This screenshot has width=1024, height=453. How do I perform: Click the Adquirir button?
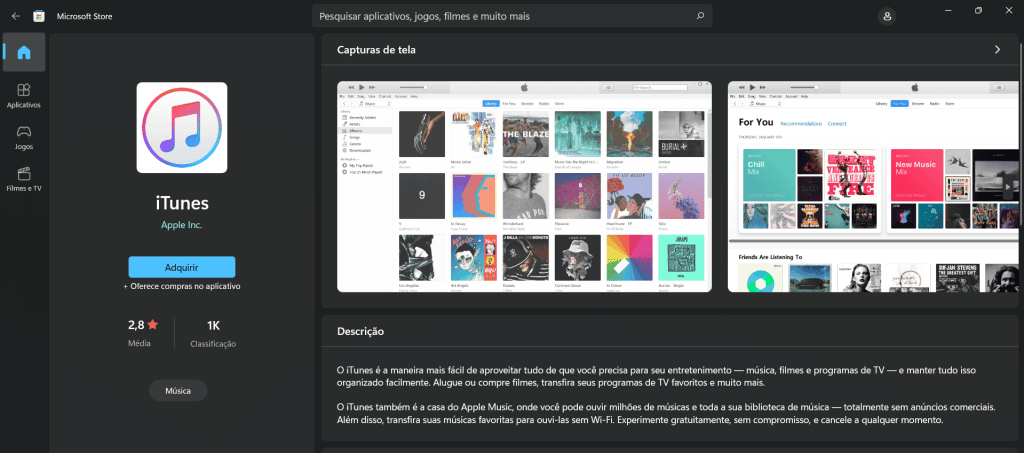point(182,267)
